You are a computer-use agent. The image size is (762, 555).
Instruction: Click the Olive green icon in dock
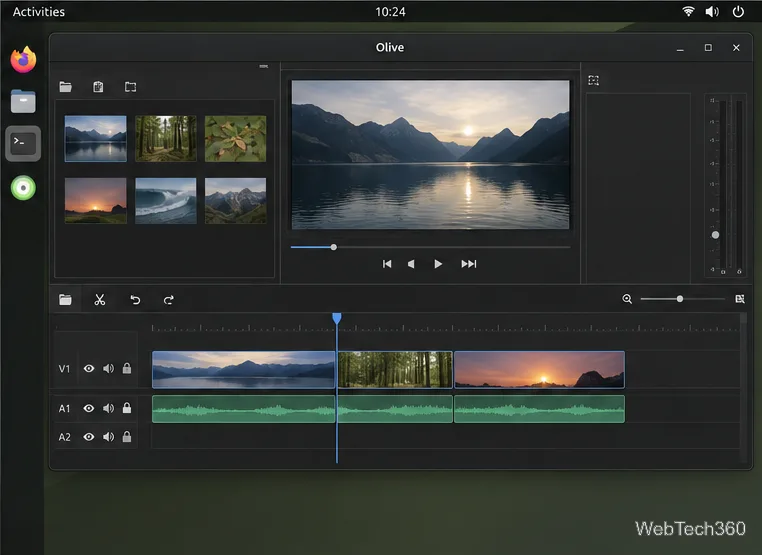coord(23,188)
